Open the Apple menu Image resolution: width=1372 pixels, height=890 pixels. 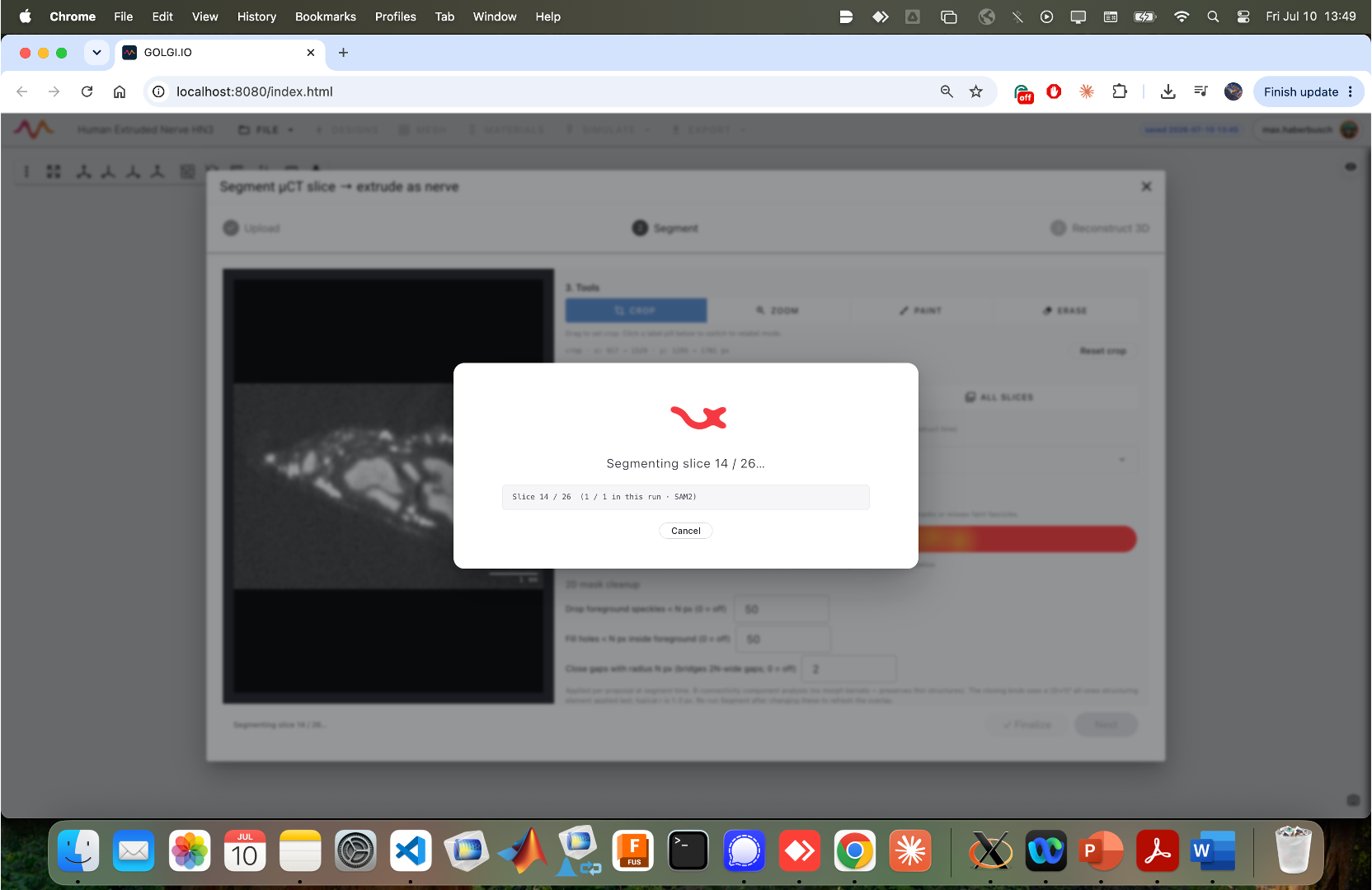pos(26,16)
